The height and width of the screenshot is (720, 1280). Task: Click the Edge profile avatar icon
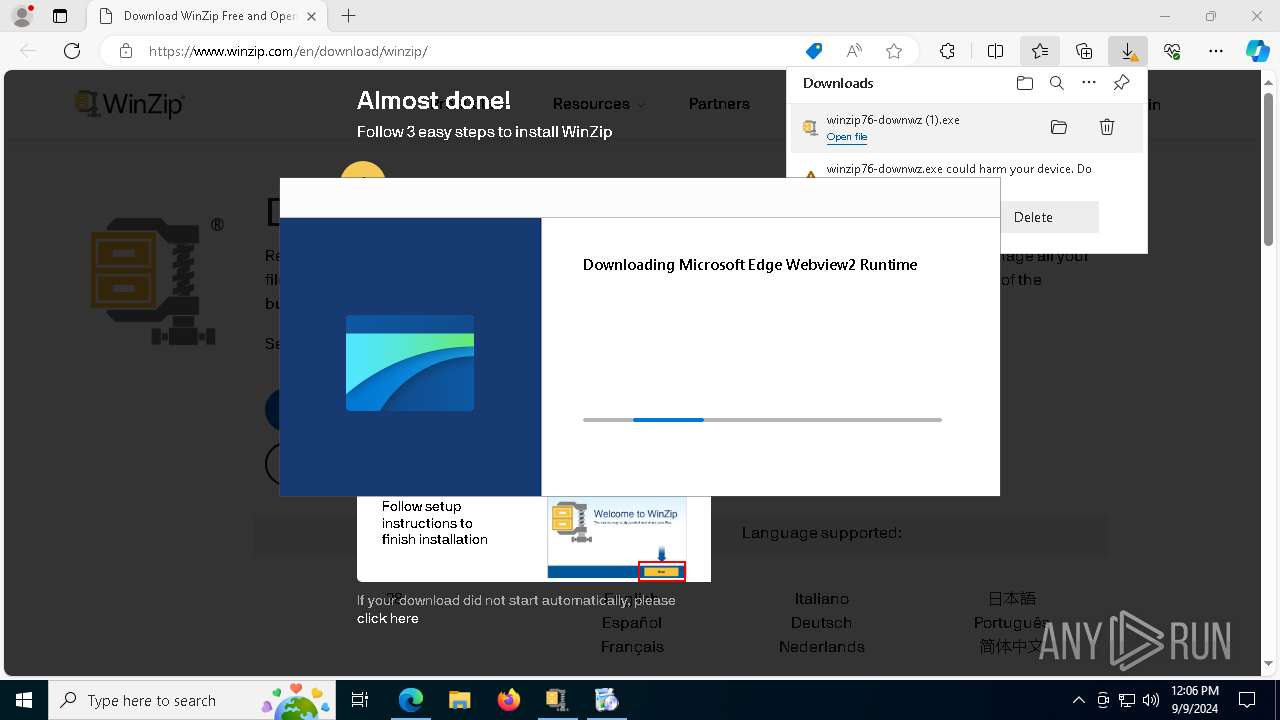click(x=22, y=16)
